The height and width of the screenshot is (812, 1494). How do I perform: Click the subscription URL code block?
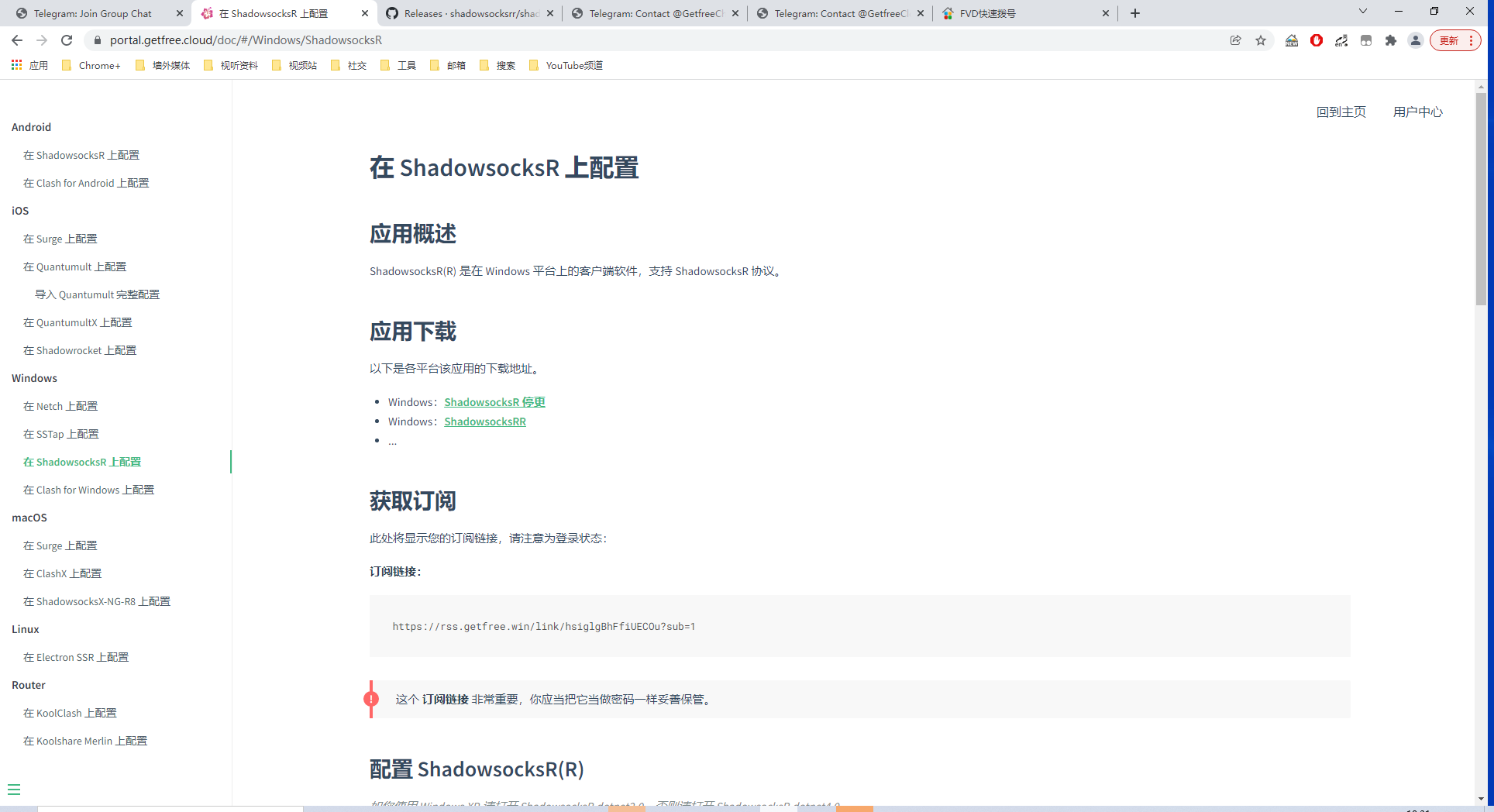(859, 626)
